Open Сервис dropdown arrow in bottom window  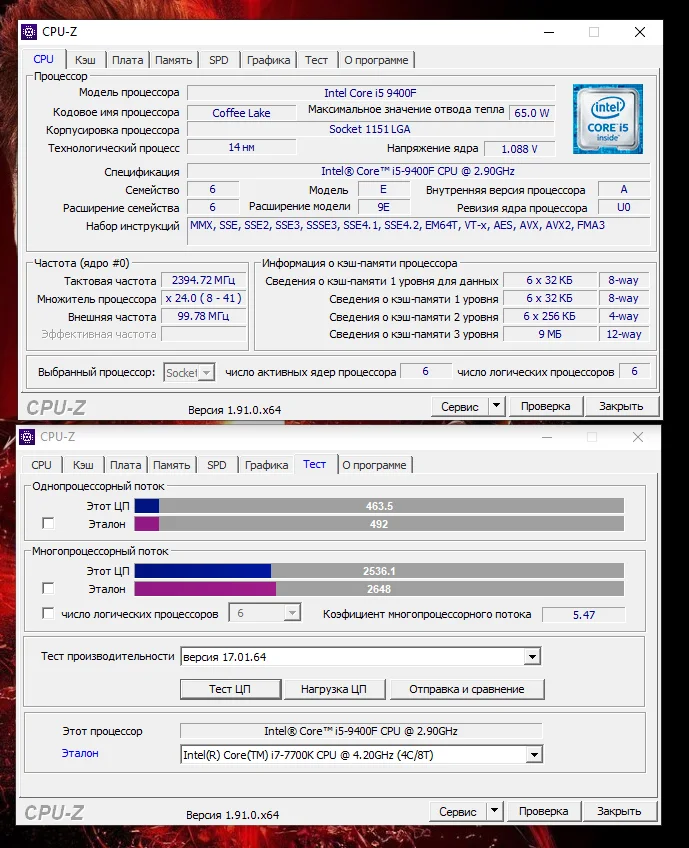494,811
